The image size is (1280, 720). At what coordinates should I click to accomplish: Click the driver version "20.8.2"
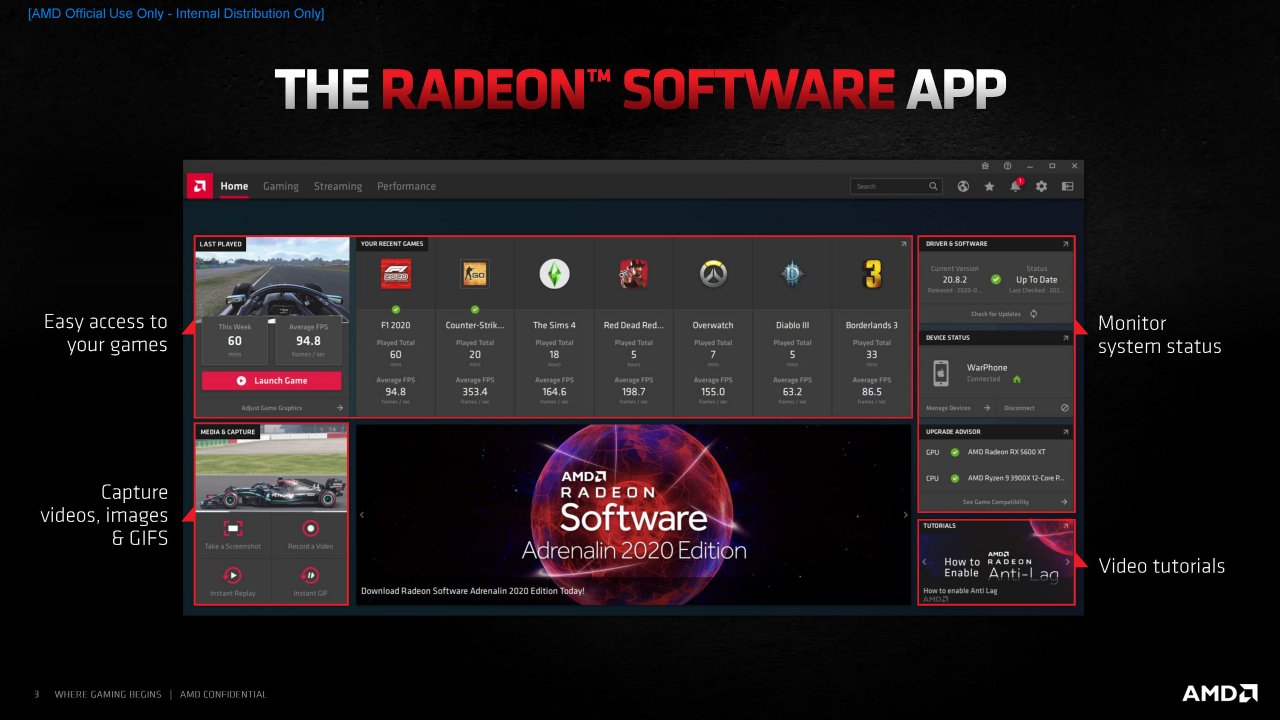[x=954, y=280]
